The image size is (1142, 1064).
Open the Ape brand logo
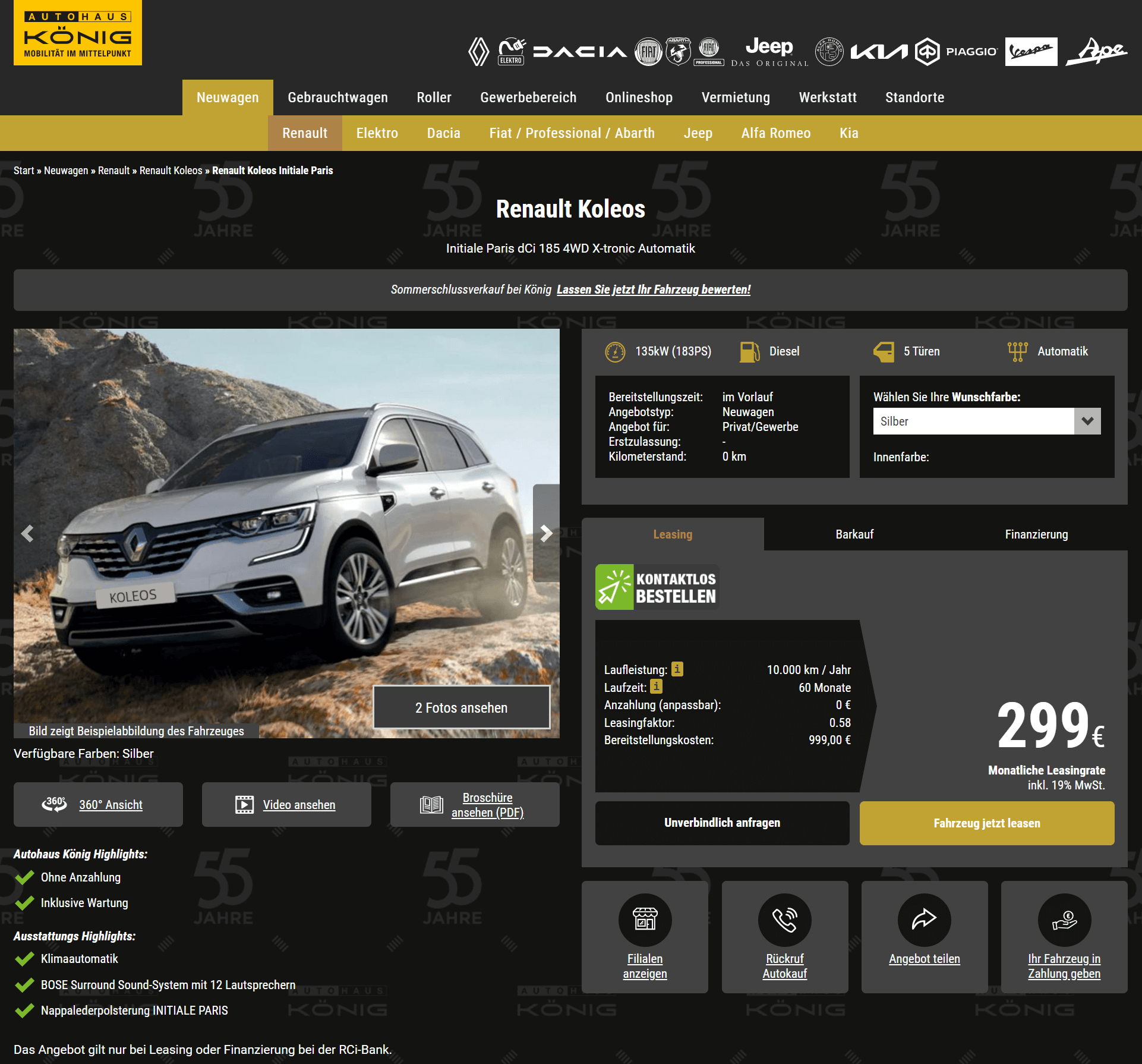pos(1096,52)
